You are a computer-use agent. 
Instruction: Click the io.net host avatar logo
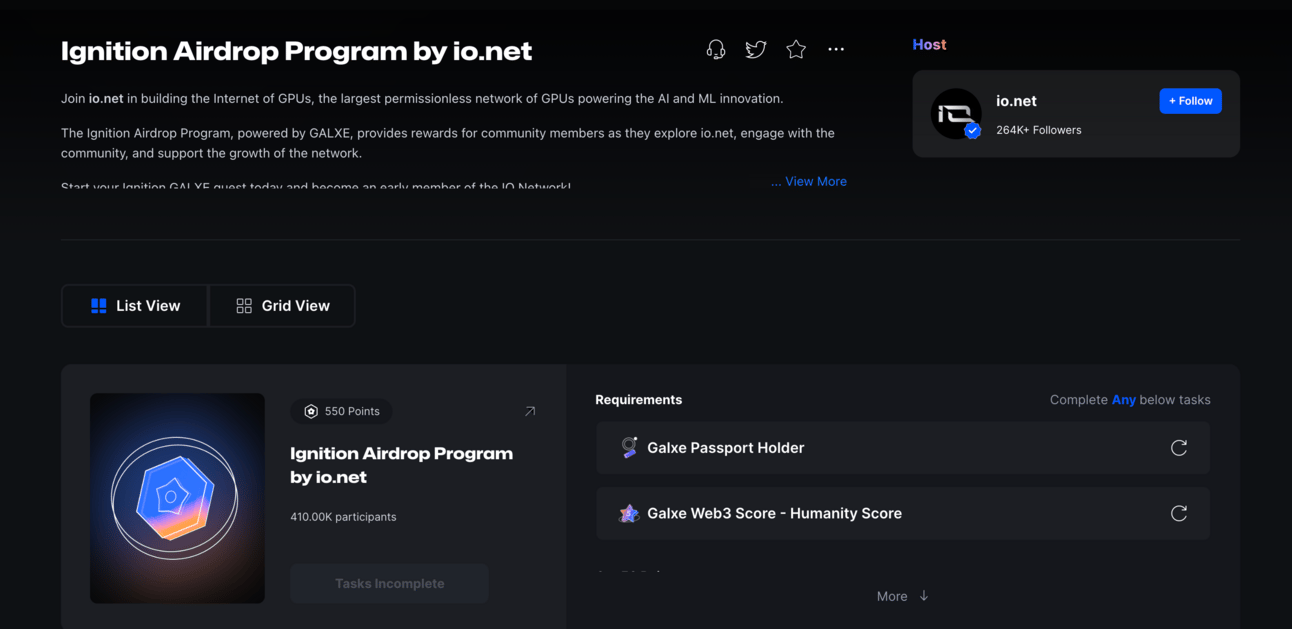(x=956, y=114)
